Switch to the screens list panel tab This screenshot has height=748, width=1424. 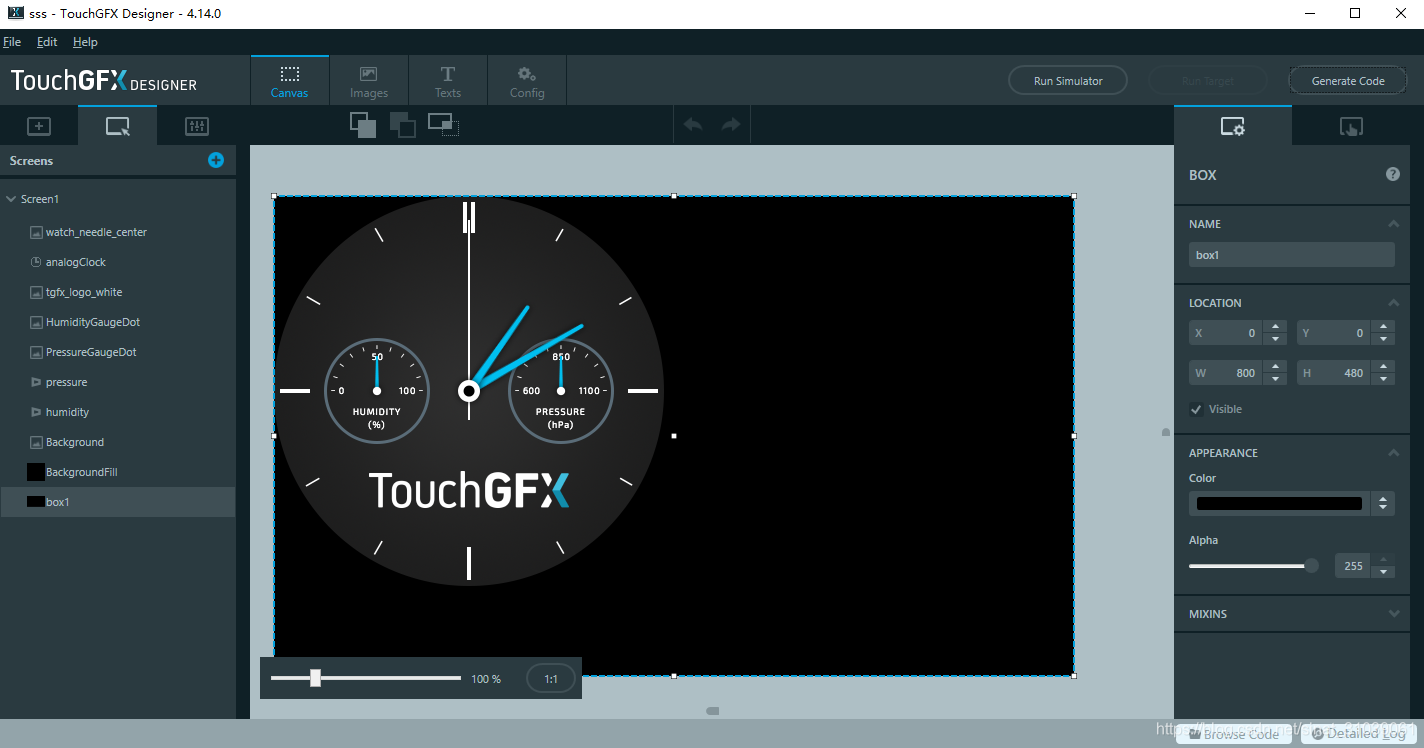click(x=117, y=126)
